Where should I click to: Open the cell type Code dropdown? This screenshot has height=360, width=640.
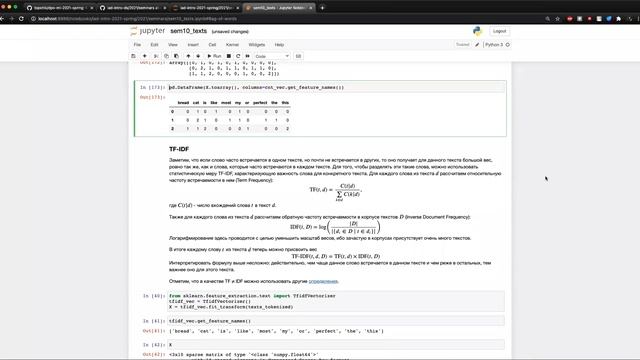click(x=272, y=56)
